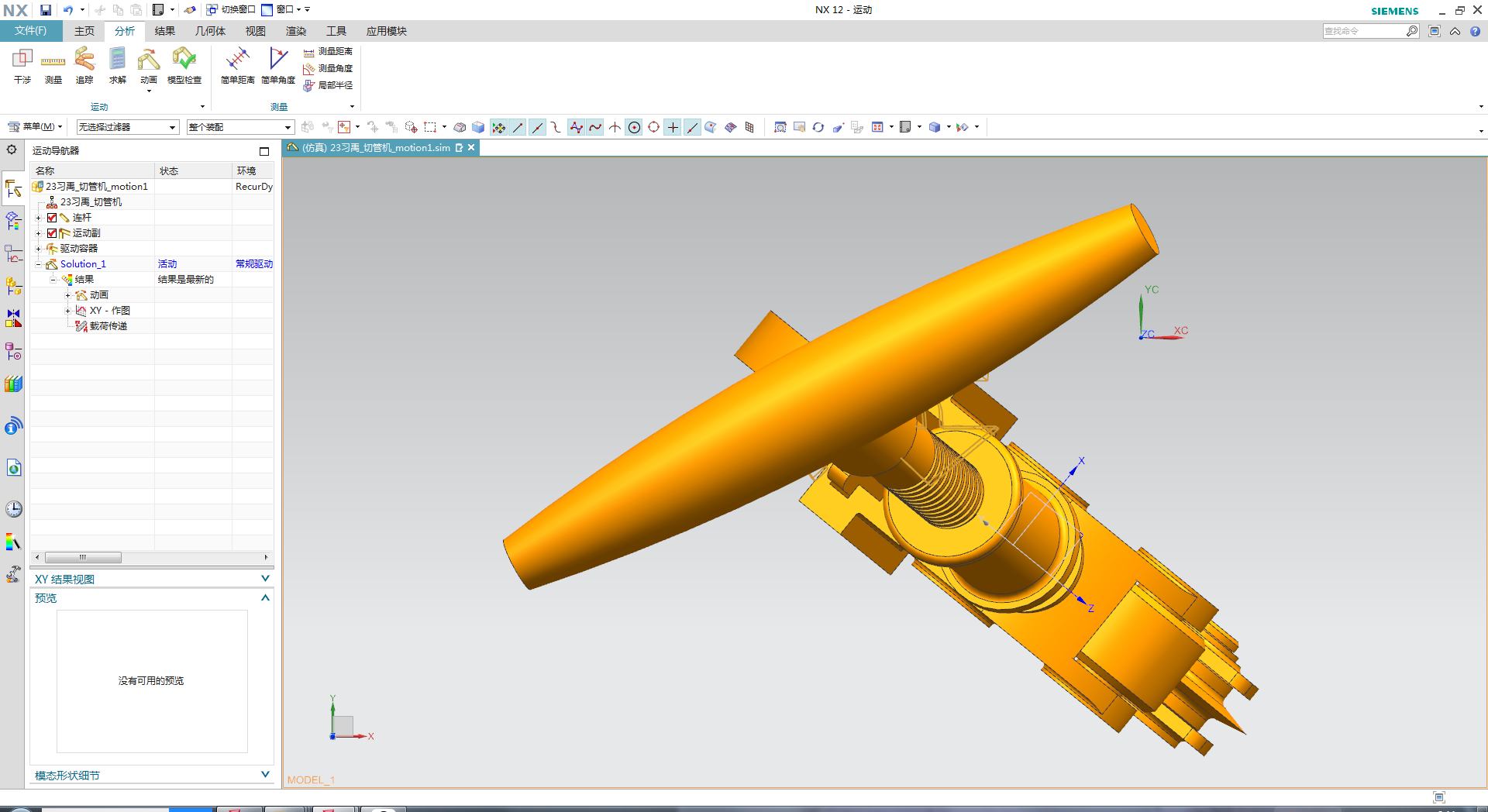The width and height of the screenshot is (1488, 812).
Task: Open resource bar settings gear
Action: pos(12,150)
